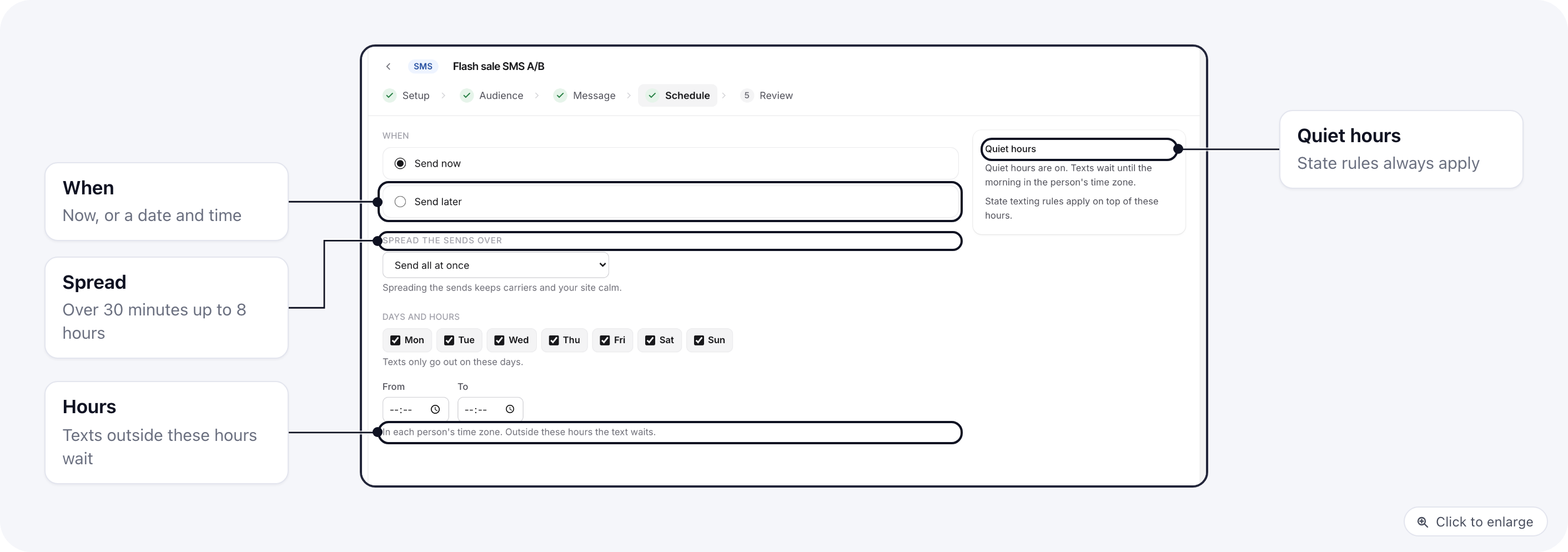Click the Quiet hours annotation card on the right
The height and width of the screenshot is (552, 1568).
(1401, 149)
